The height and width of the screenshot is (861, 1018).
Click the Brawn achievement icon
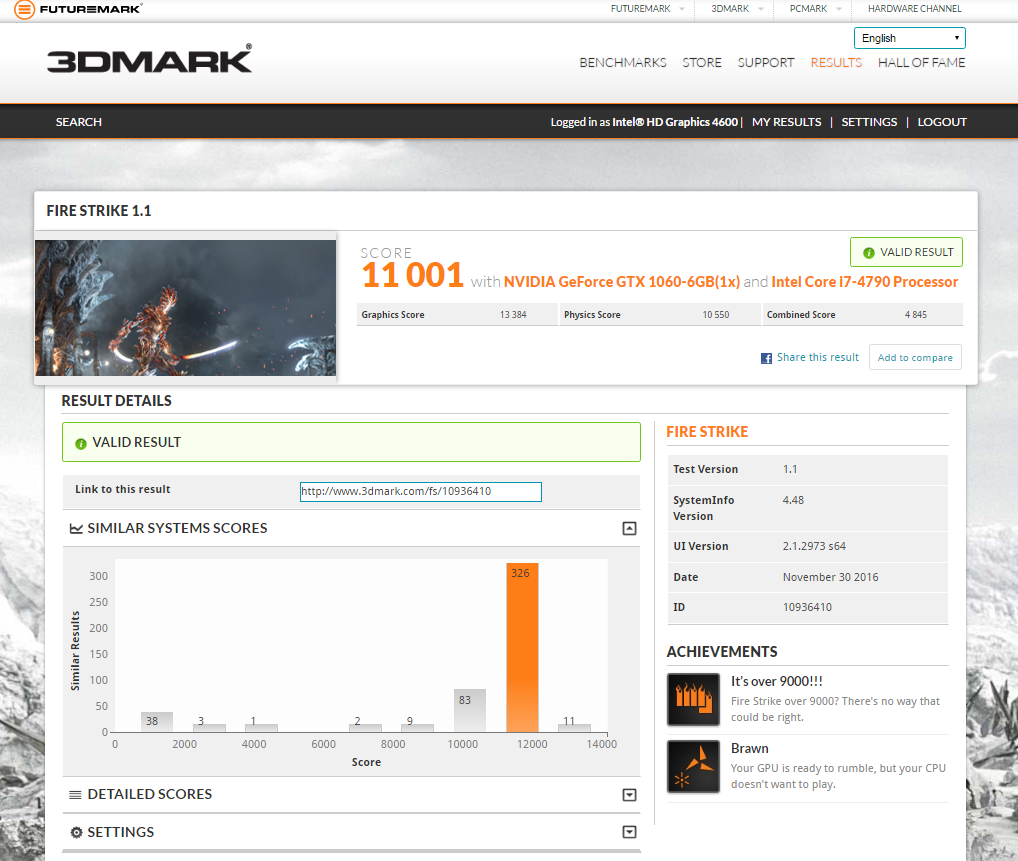tap(693, 767)
